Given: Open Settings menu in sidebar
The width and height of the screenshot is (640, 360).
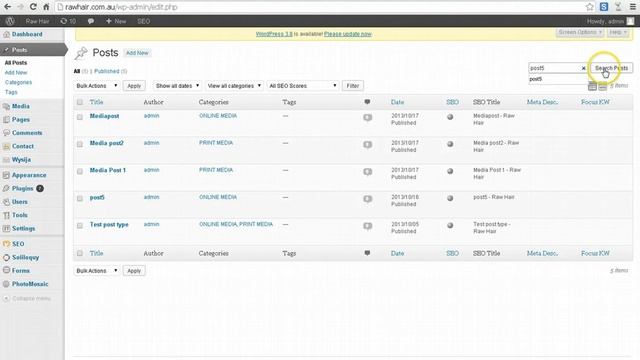Looking at the screenshot, I should (x=23, y=229).
